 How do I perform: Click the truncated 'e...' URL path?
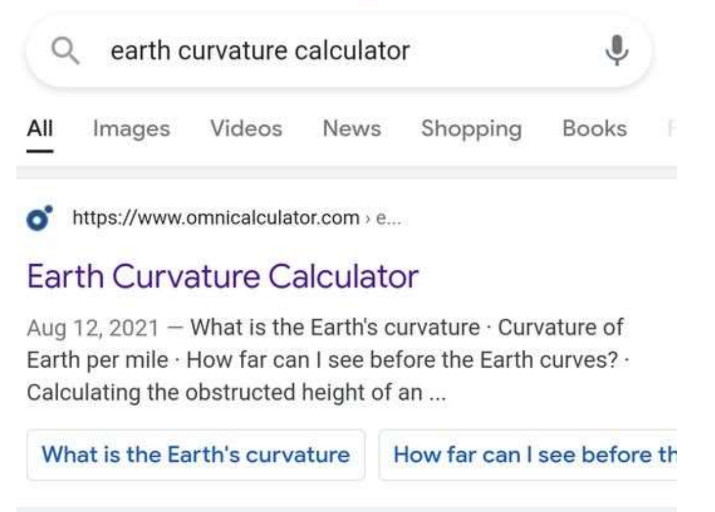click(389, 218)
